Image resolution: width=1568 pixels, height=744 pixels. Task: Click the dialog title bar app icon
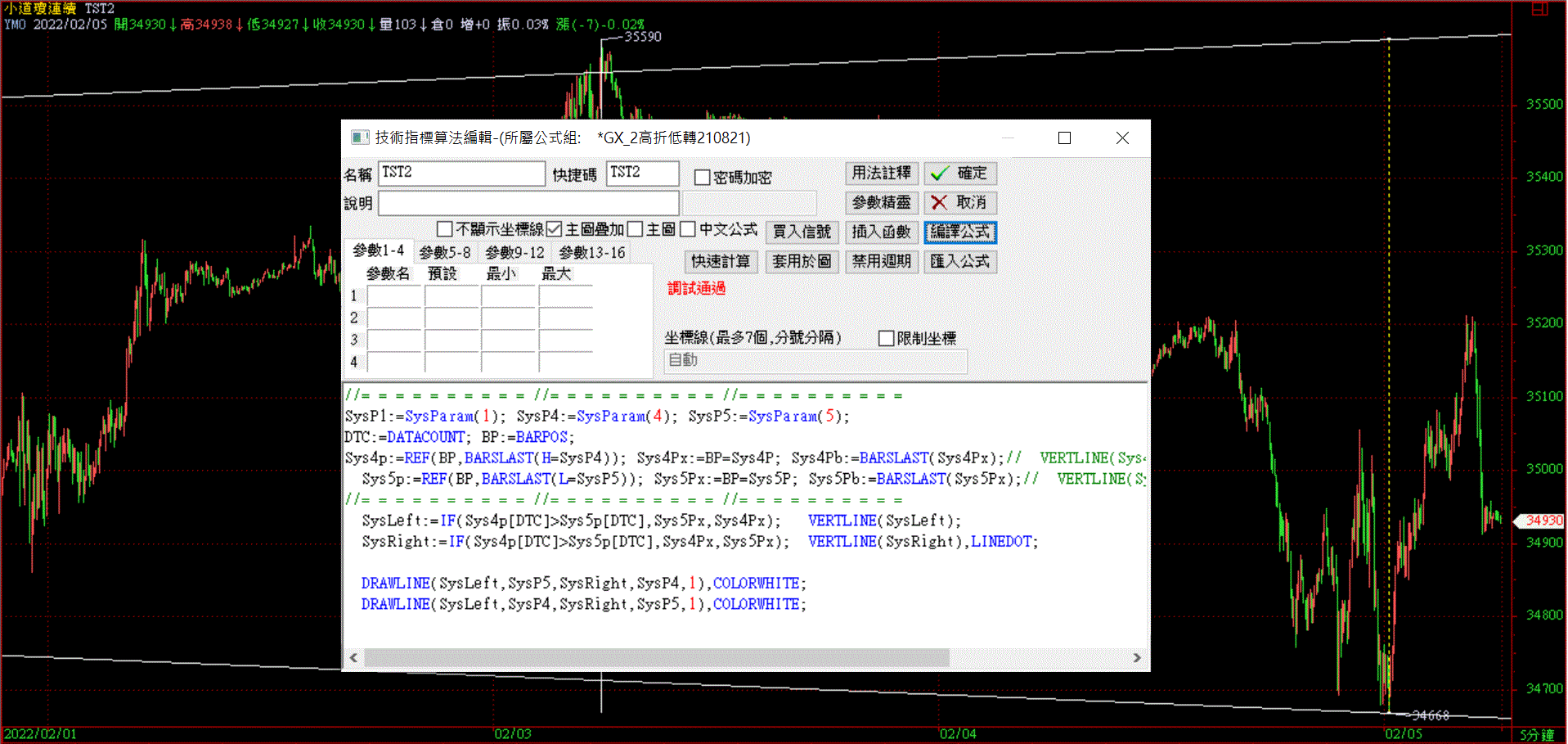[360, 138]
